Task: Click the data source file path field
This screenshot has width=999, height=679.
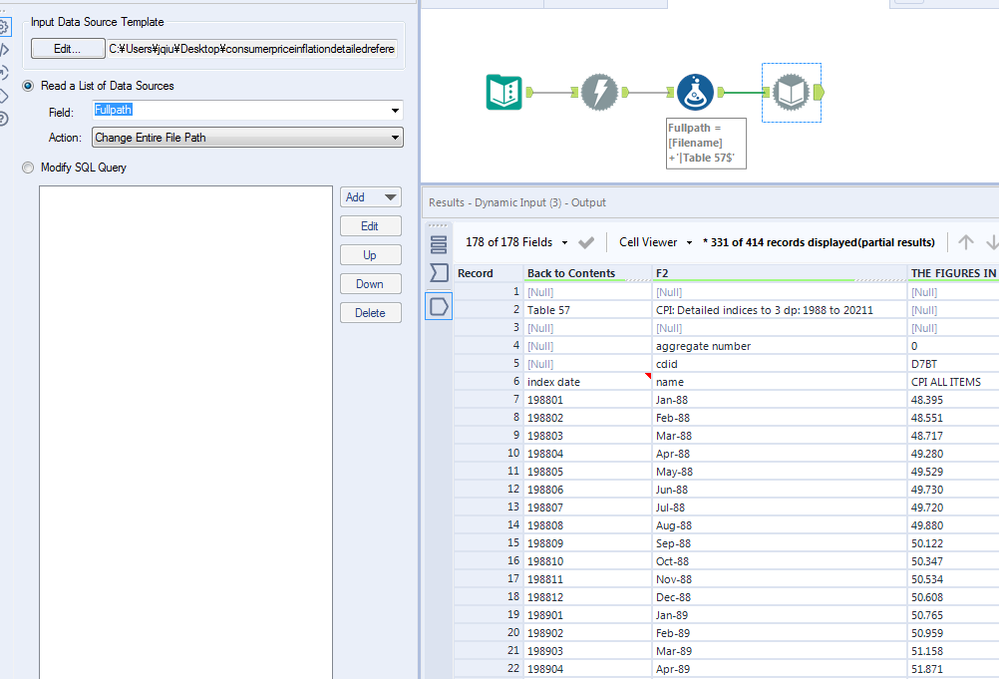Action: pos(252,48)
